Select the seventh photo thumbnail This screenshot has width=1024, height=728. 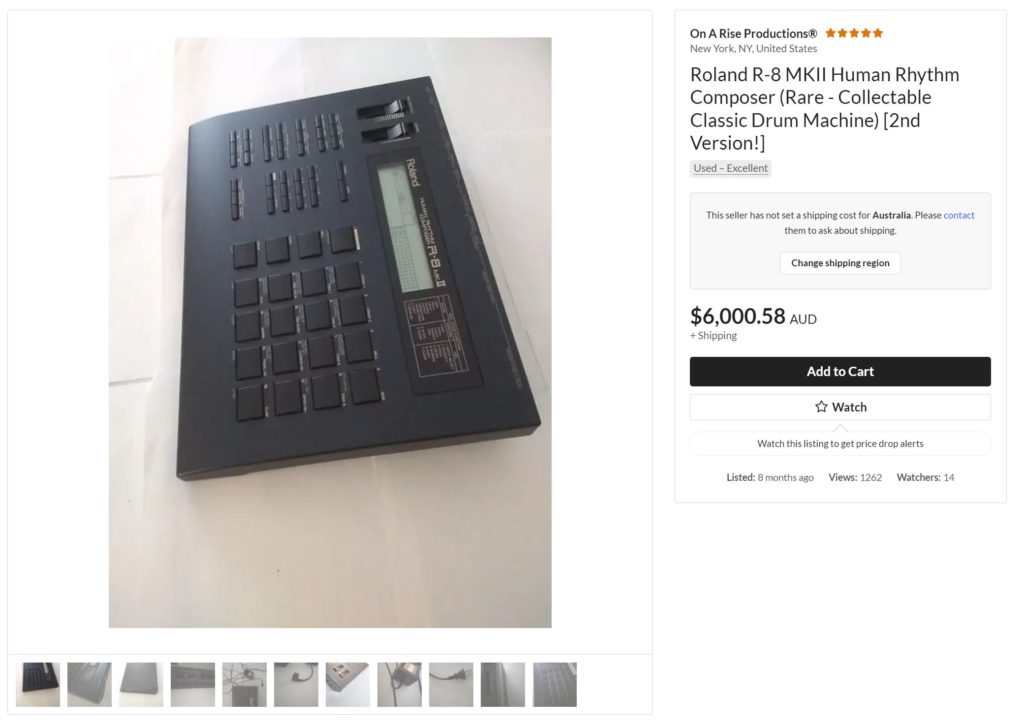[x=347, y=684]
